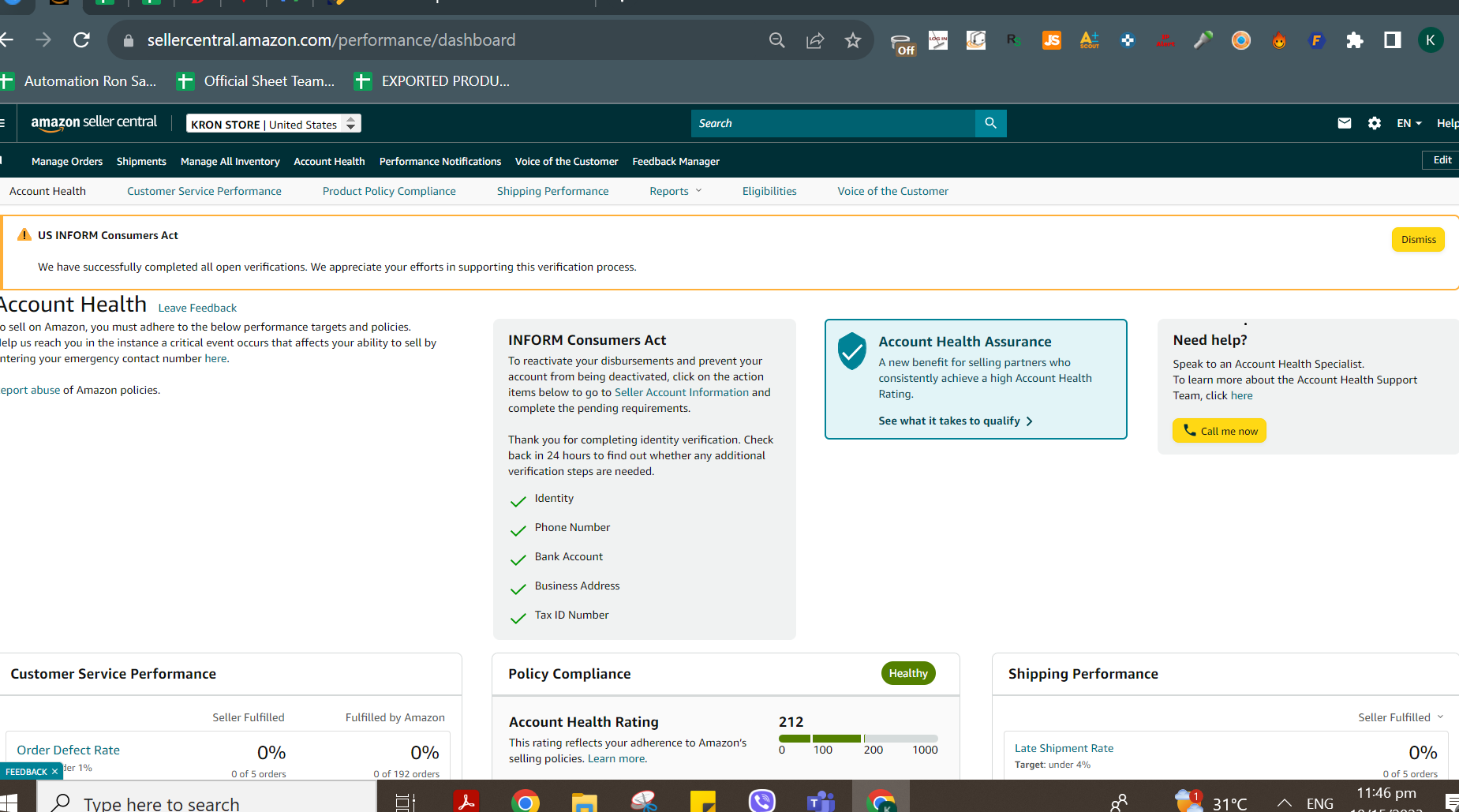Open the extension with the Off badge
Screen dimensions: 1459x812
(901, 43)
